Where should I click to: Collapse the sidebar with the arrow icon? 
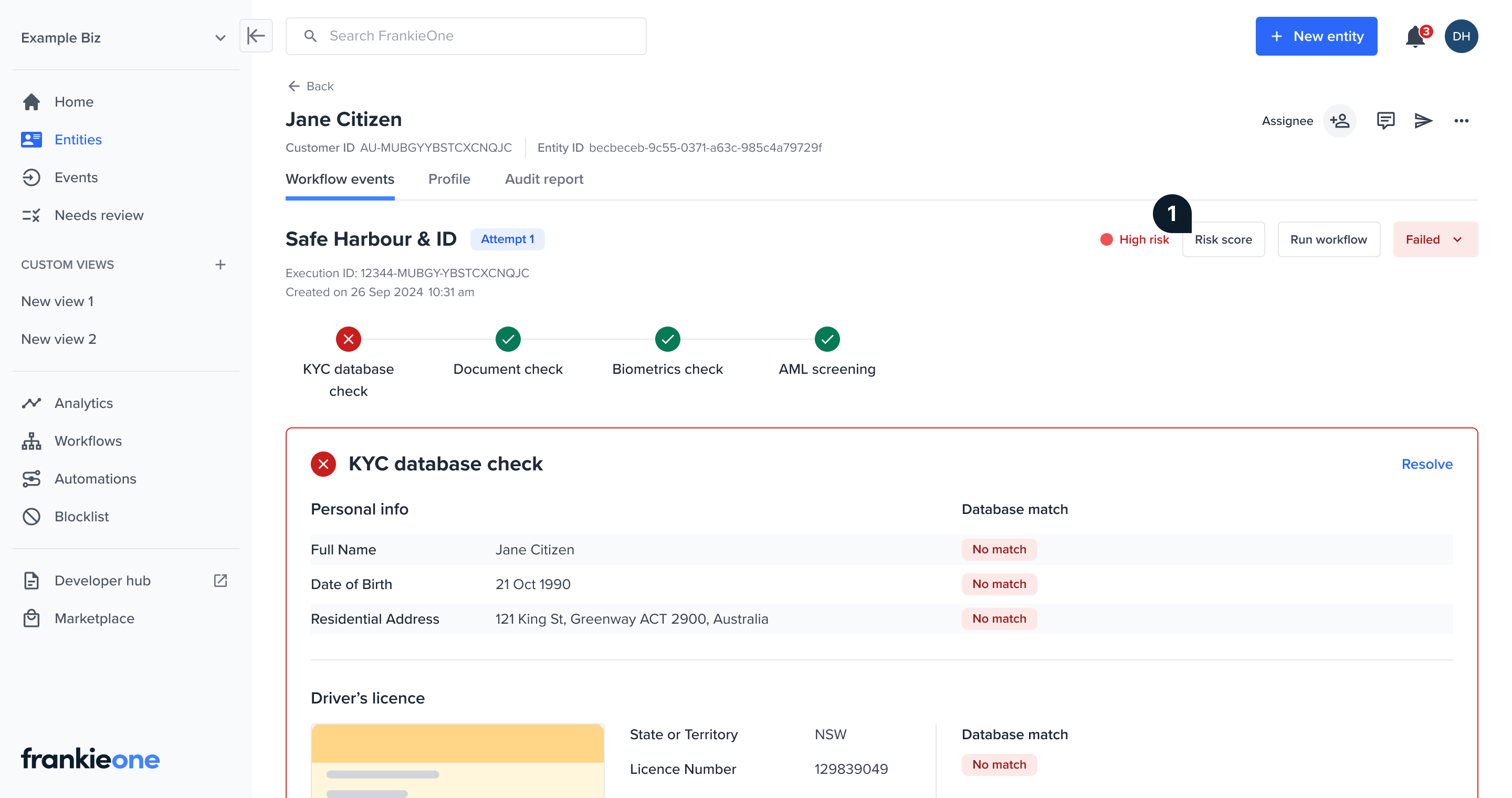click(x=256, y=36)
